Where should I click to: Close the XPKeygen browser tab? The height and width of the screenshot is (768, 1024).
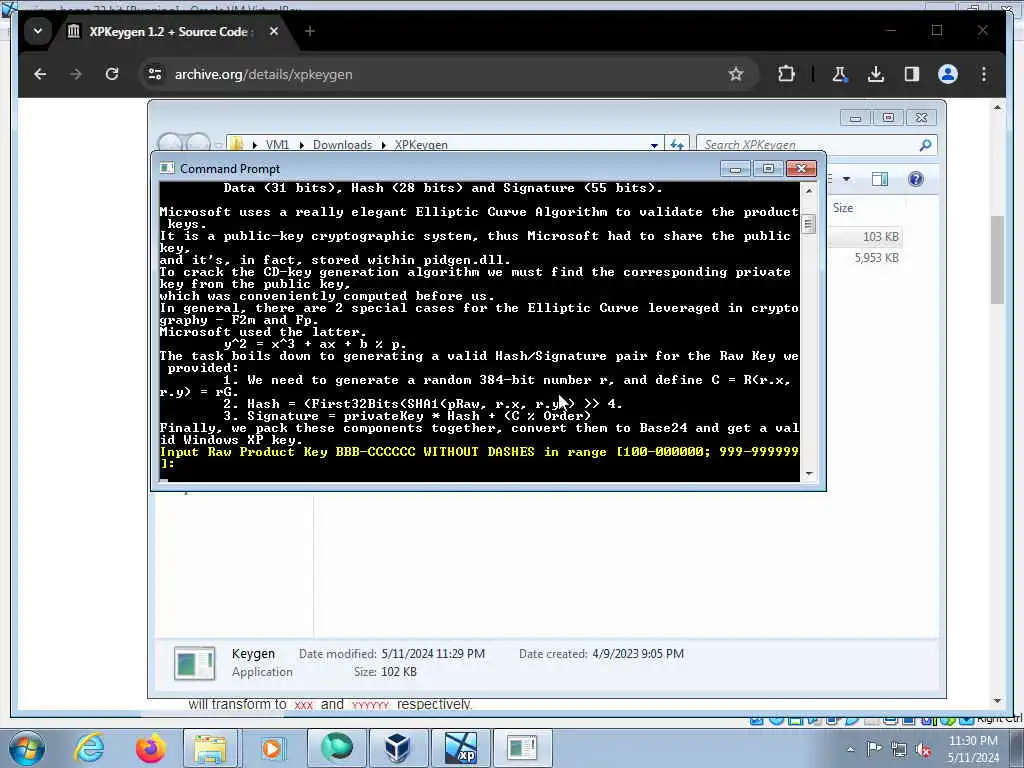click(274, 31)
